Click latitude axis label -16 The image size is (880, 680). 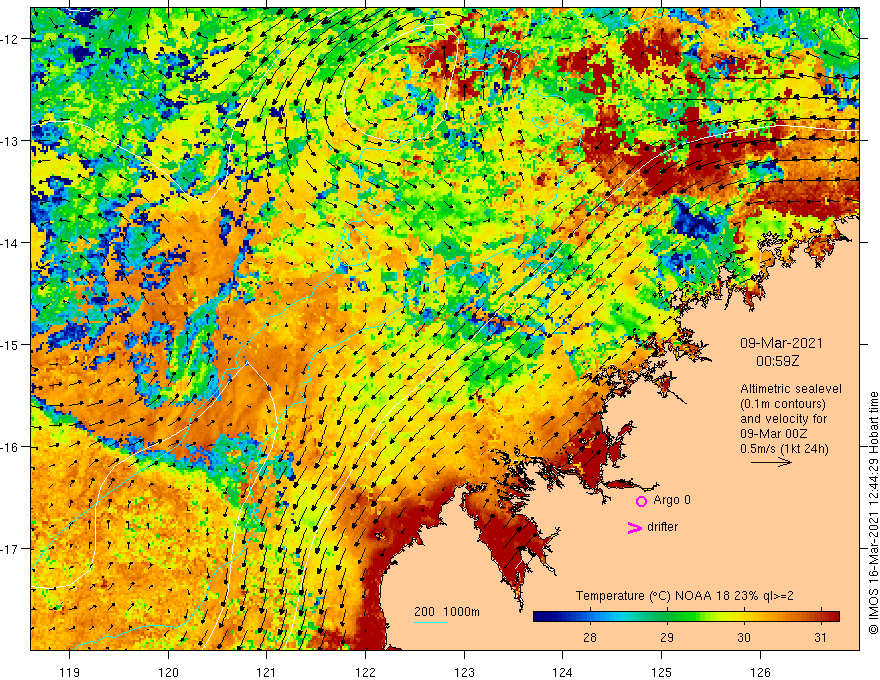click(10, 447)
